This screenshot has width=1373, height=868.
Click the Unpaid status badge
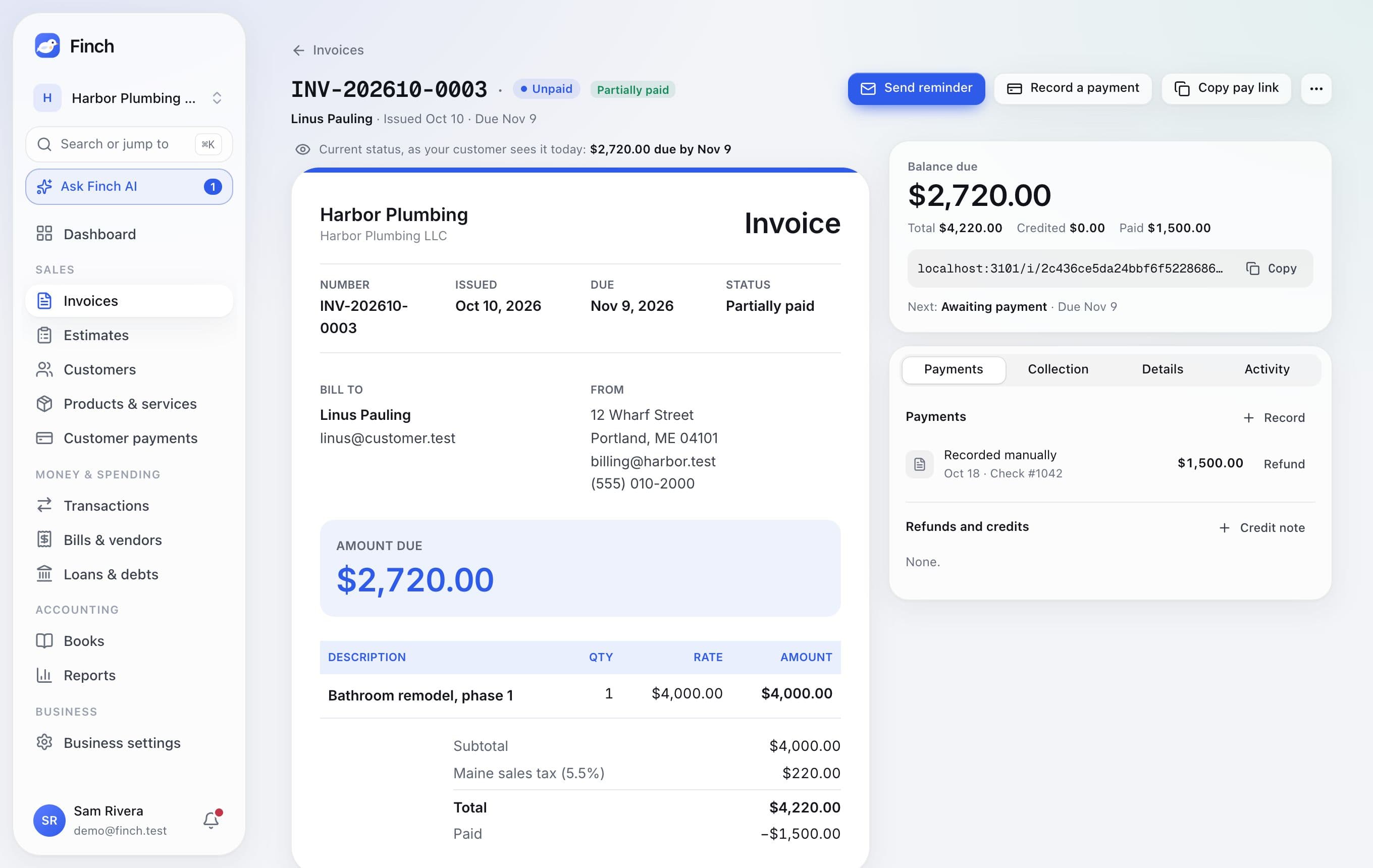[546, 89]
